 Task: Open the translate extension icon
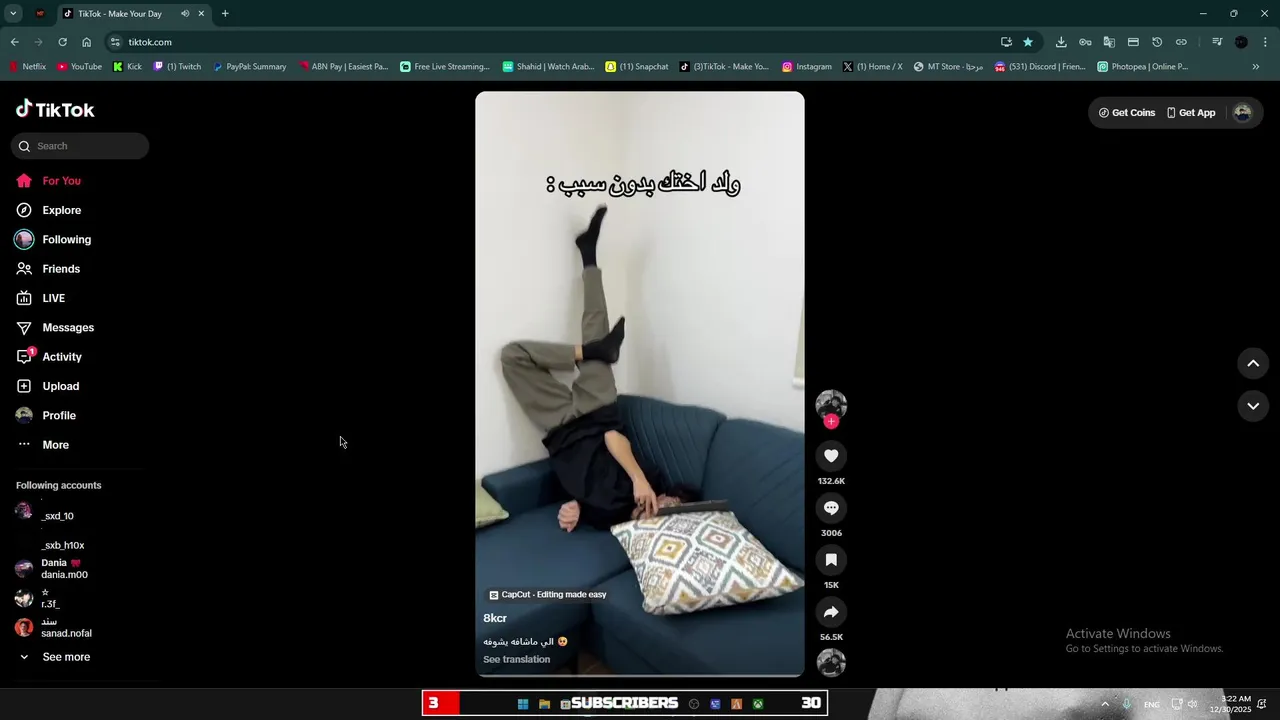[1109, 42]
